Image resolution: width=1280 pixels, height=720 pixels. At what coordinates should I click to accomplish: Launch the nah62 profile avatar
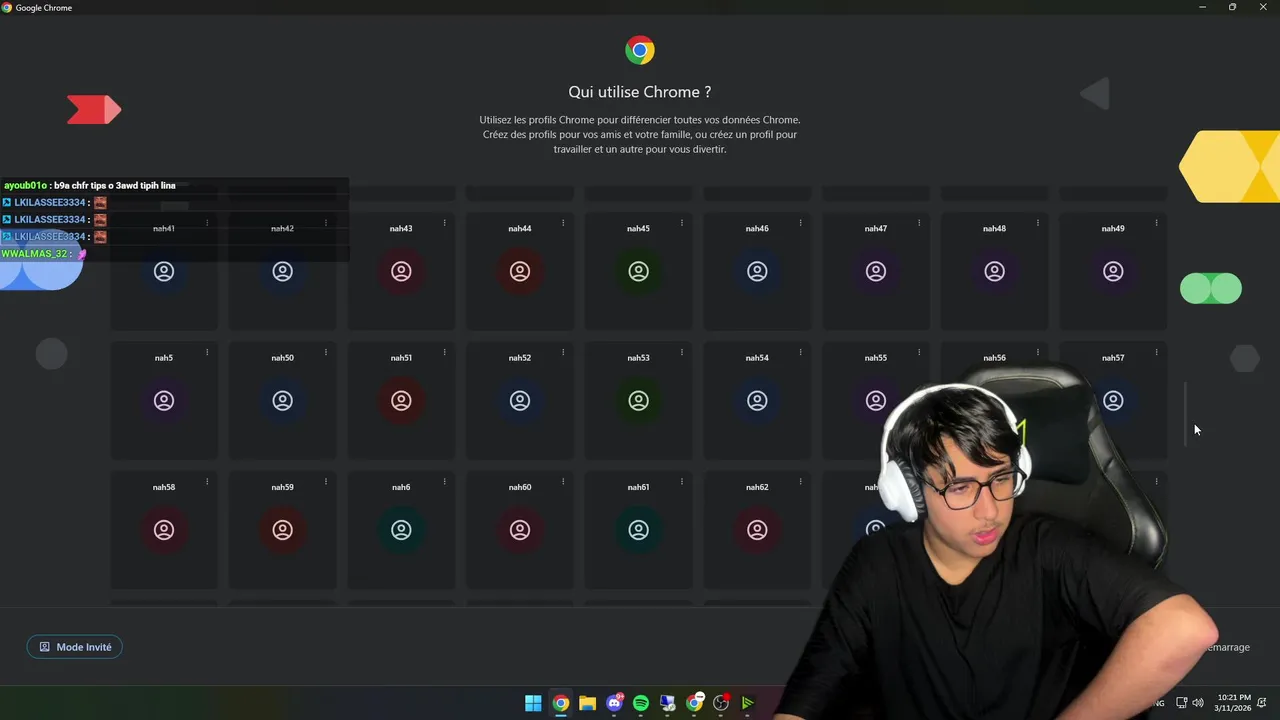[757, 530]
